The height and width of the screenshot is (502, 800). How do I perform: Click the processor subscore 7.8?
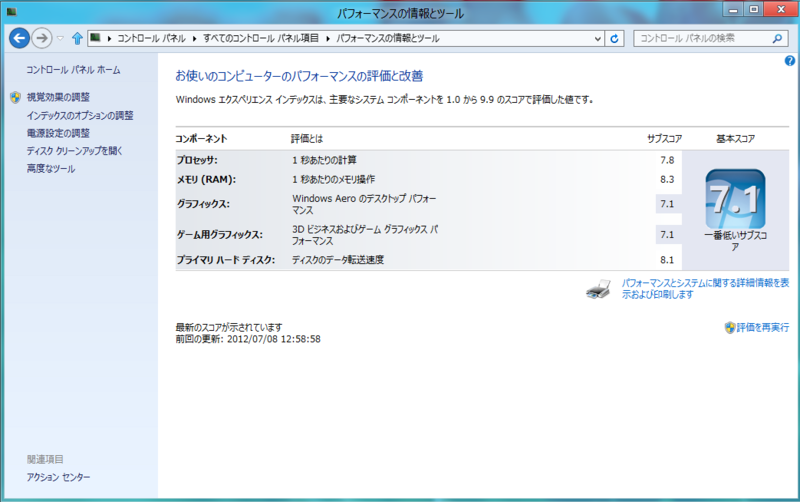click(x=667, y=160)
